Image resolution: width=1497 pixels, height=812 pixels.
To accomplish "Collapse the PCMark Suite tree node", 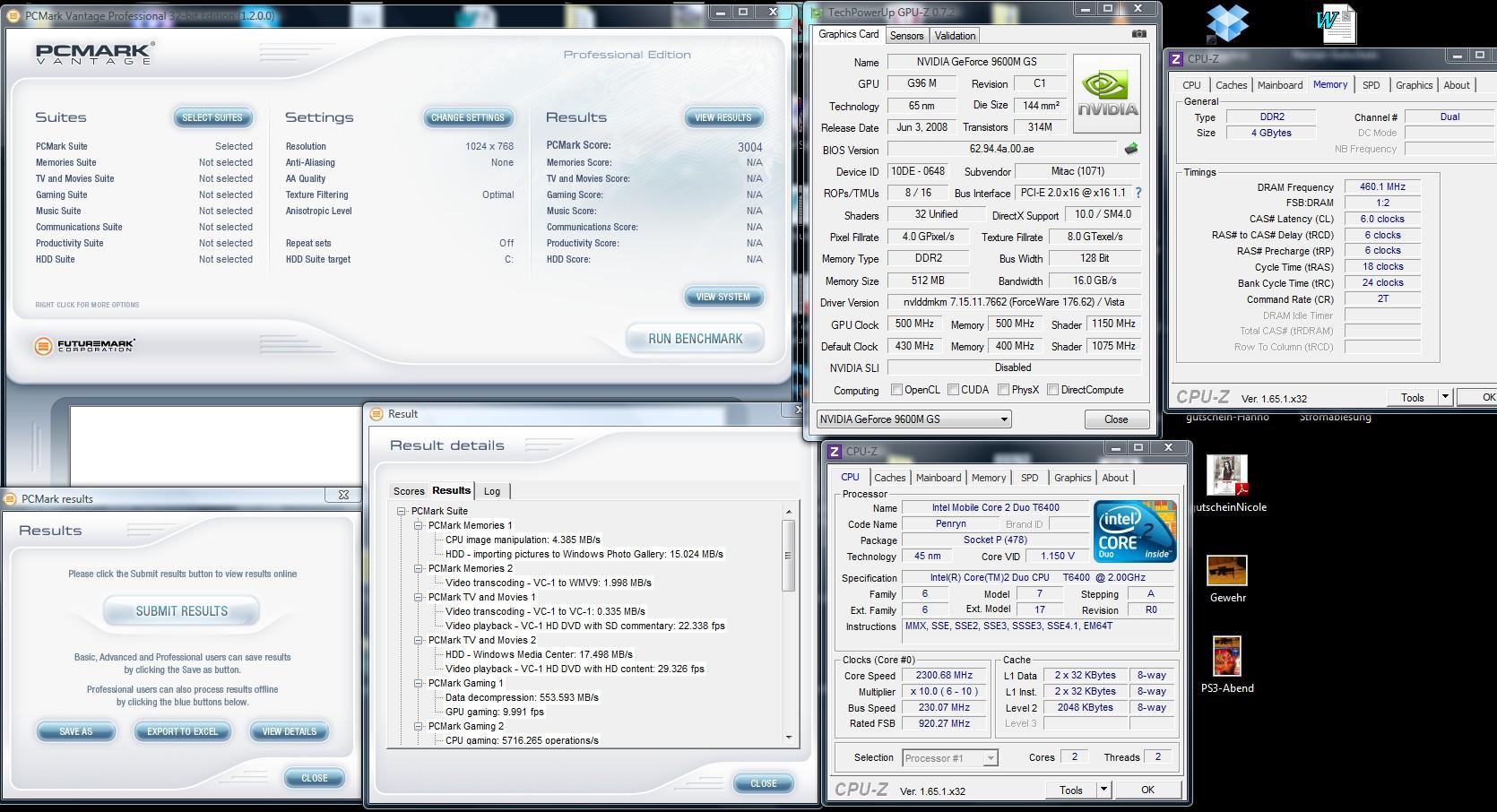I will pyautogui.click(x=402, y=511).
